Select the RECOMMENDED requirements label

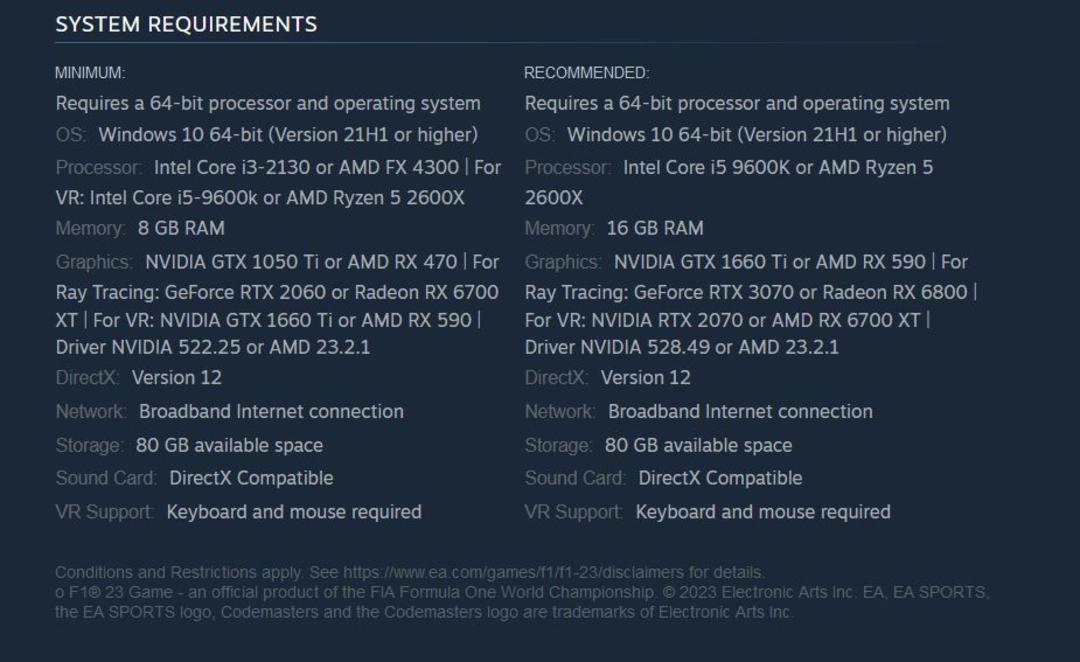pos(587,73)
